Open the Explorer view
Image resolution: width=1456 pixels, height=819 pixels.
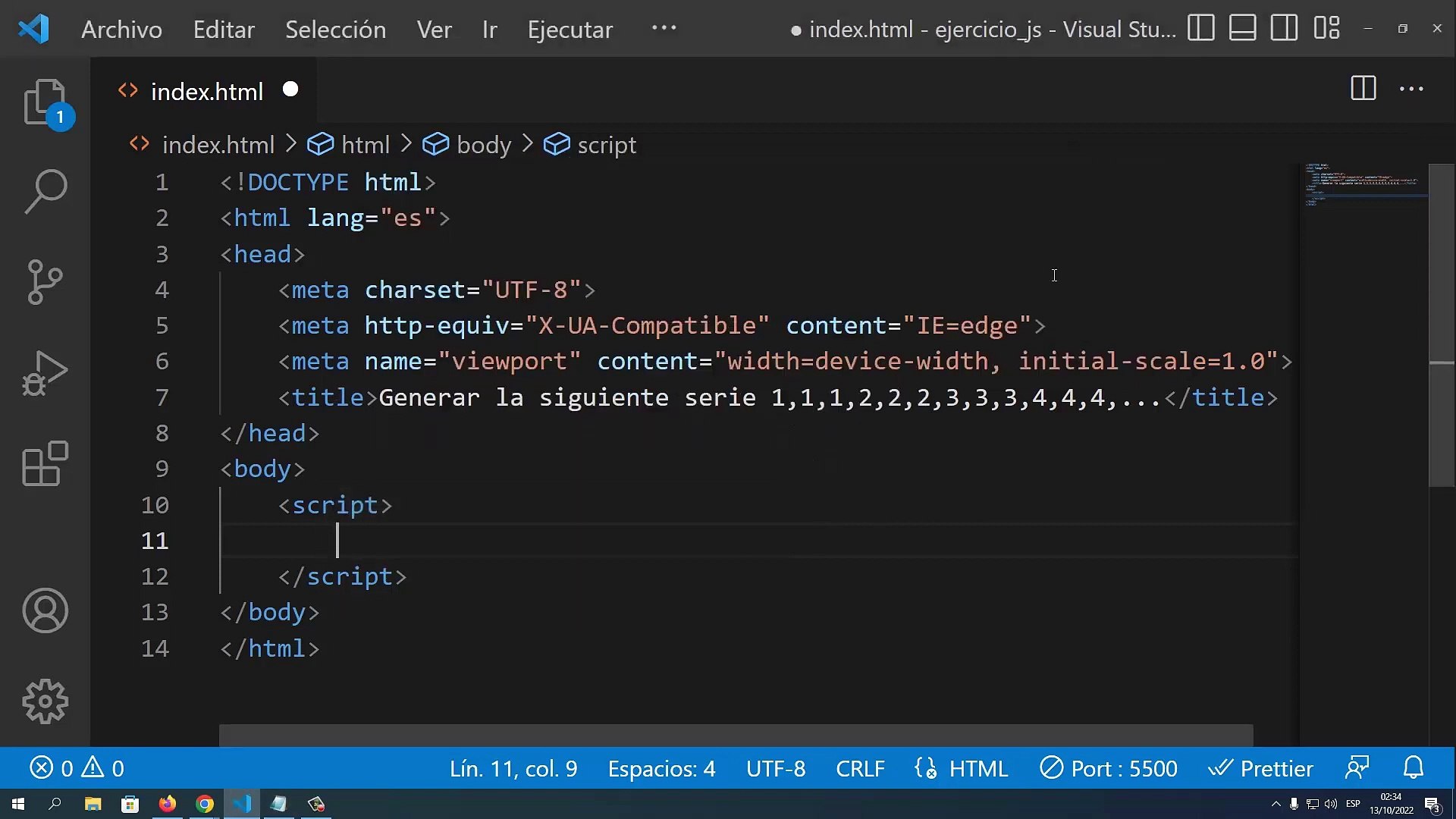click(x=45, y=102)
